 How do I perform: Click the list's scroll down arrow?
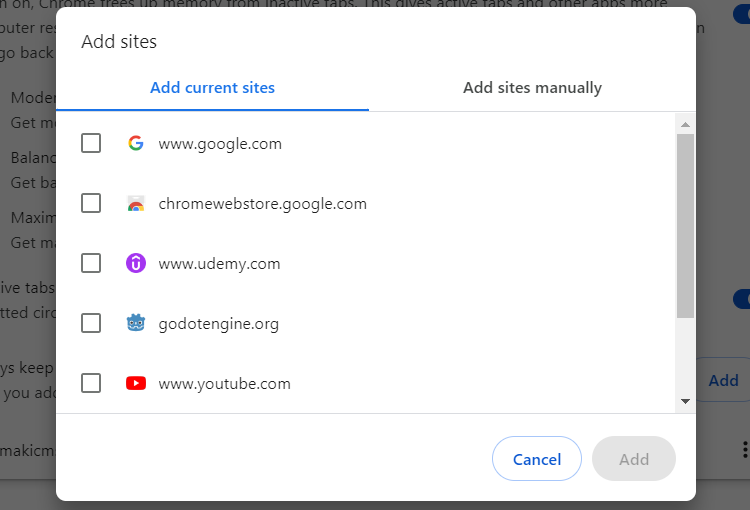(x=685, y=401)
